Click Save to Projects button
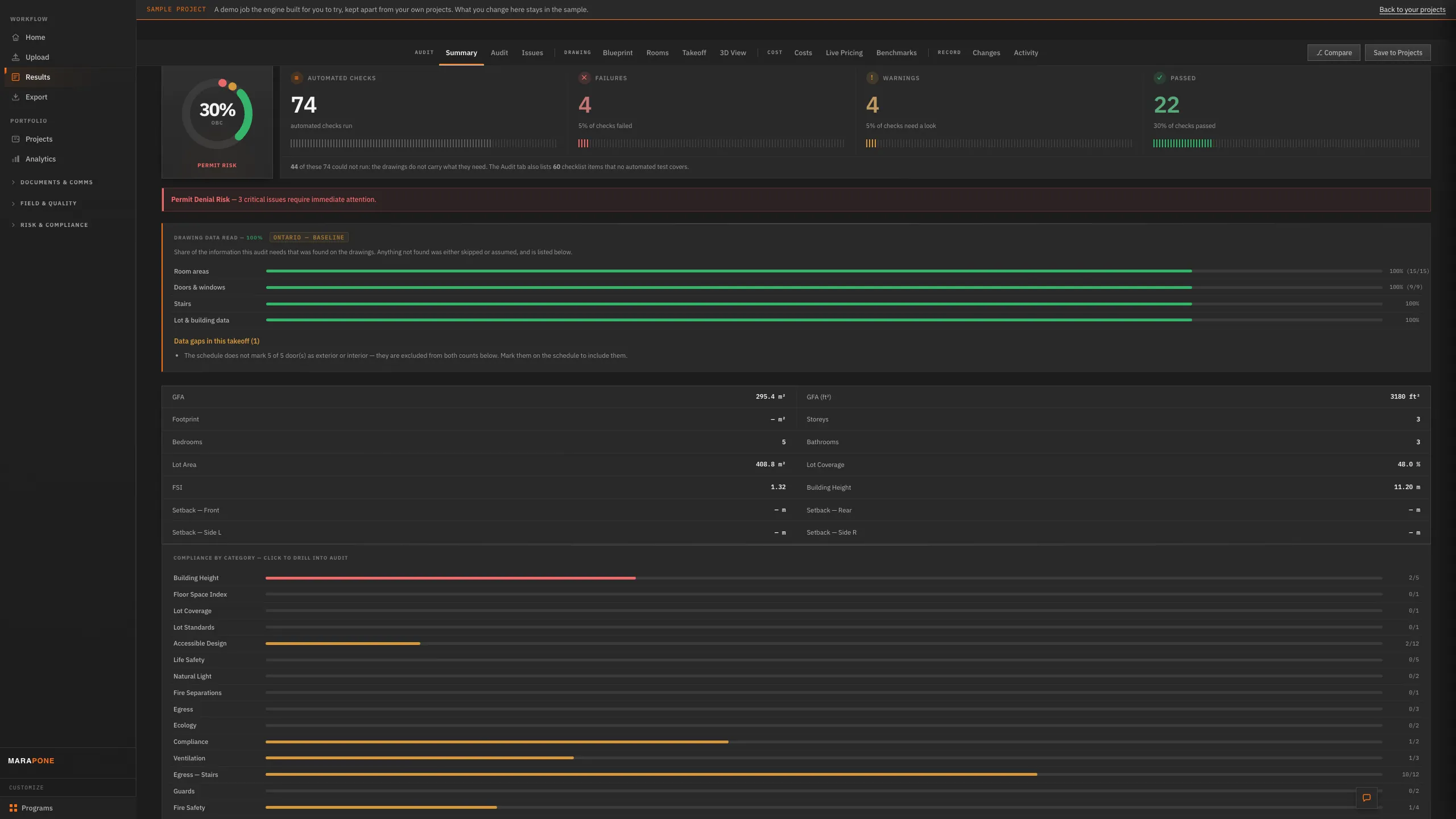This screenshot has height=819, width=1456. point(1397,53)
